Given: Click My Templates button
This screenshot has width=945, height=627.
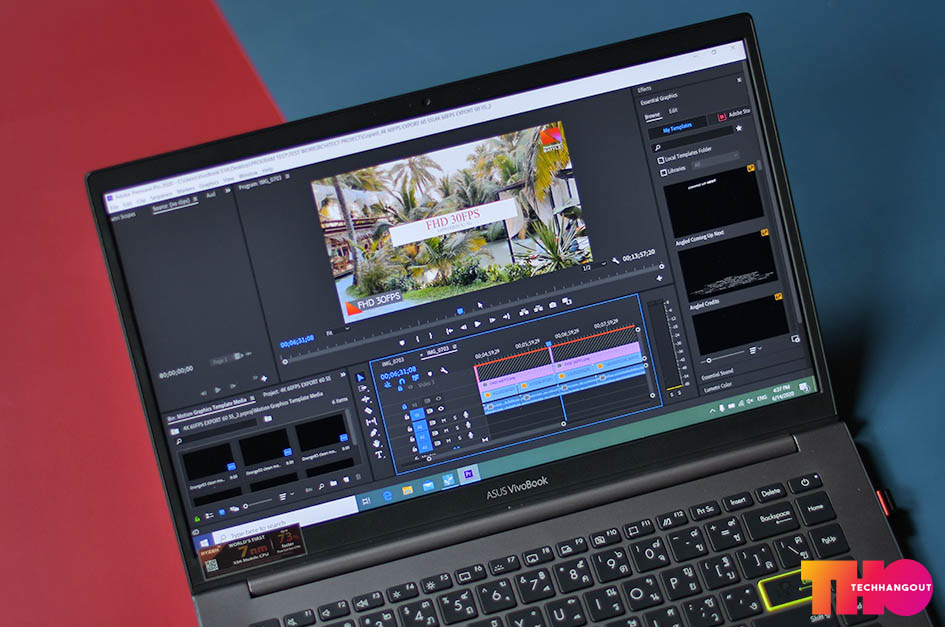Looking at the screenshot, I should click(677, 128).
